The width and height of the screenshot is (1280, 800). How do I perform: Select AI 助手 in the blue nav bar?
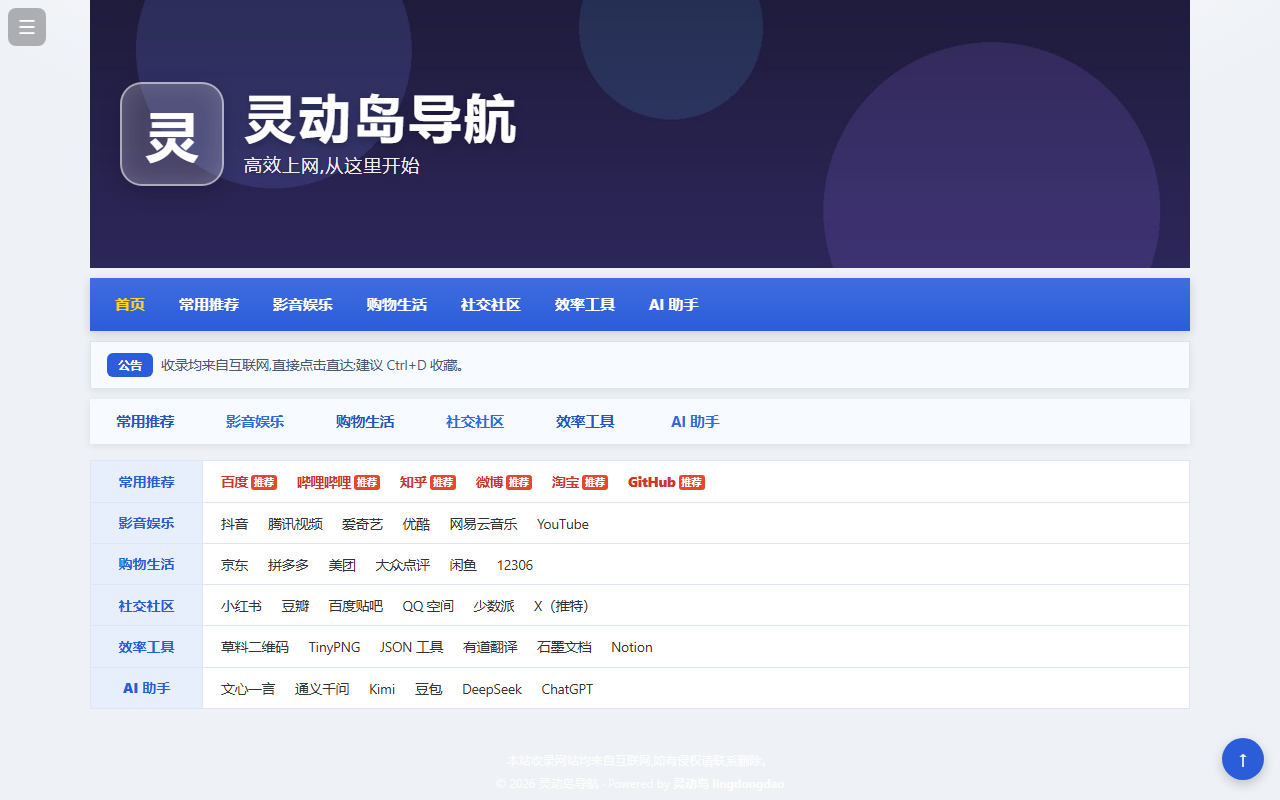click(x=674, y=305)
